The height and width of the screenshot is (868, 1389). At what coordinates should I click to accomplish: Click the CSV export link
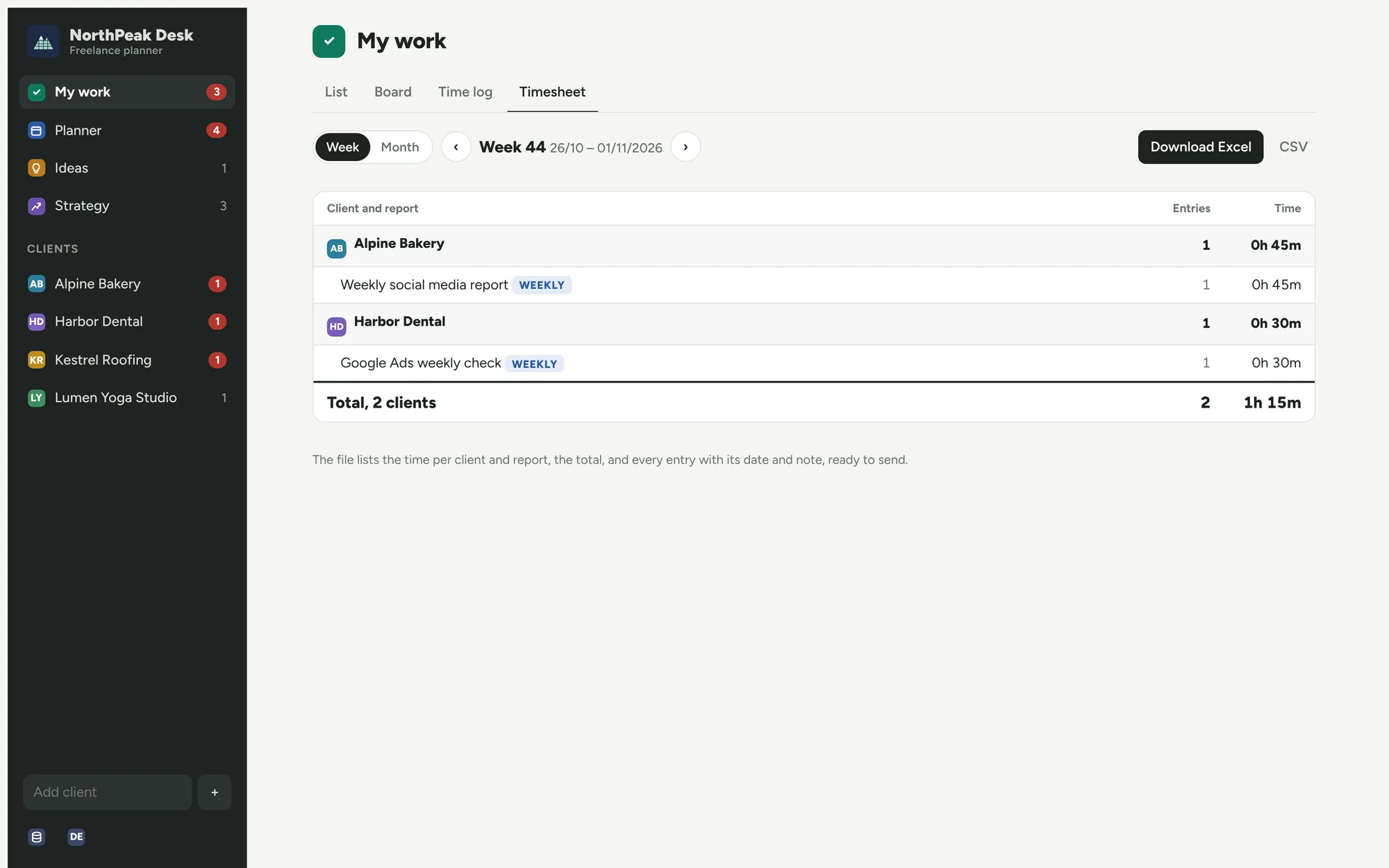coord(1293,147)
